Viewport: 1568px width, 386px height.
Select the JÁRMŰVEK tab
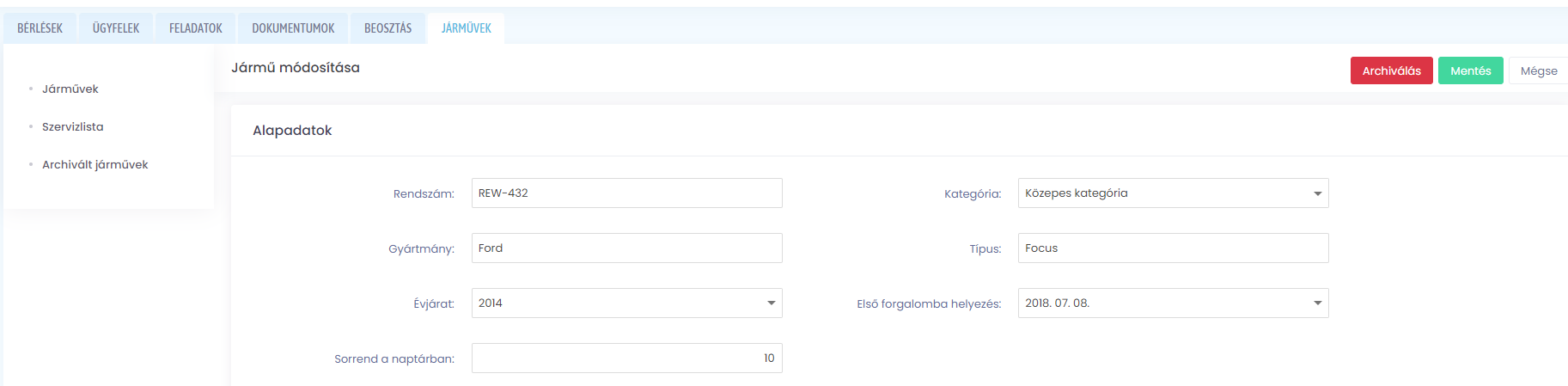467,28
